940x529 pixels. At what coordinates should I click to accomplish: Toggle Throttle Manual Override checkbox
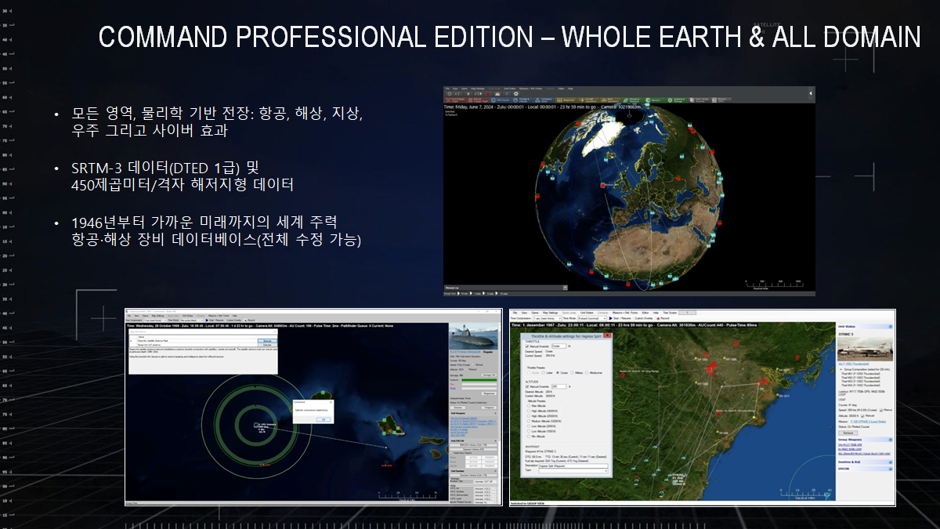pos(527,346)
